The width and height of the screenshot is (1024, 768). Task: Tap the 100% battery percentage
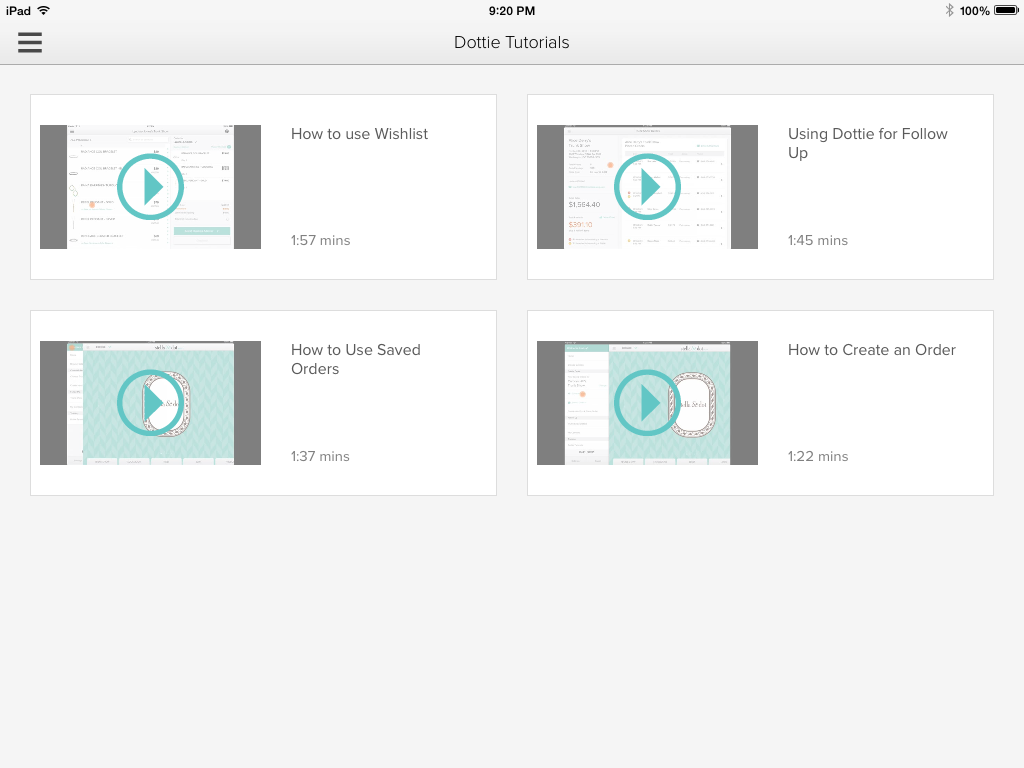(974, 11)
